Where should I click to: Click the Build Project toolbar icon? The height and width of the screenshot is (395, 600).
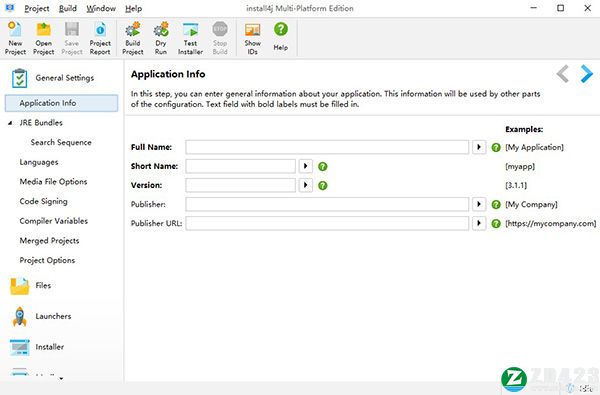coord(133,38)
